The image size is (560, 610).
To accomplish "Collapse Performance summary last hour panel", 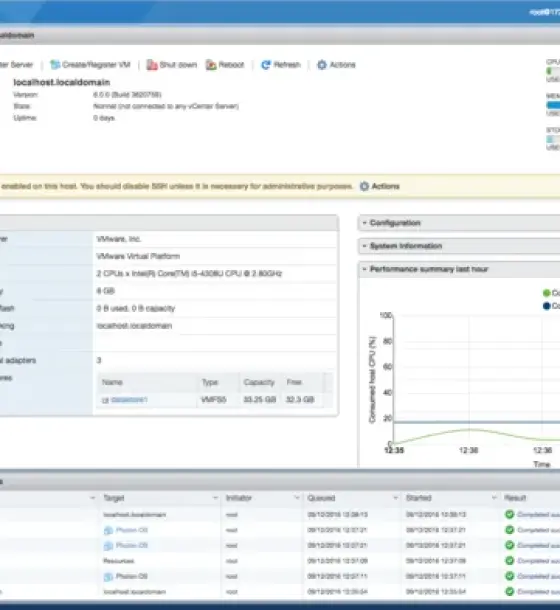I will (364, 269).
